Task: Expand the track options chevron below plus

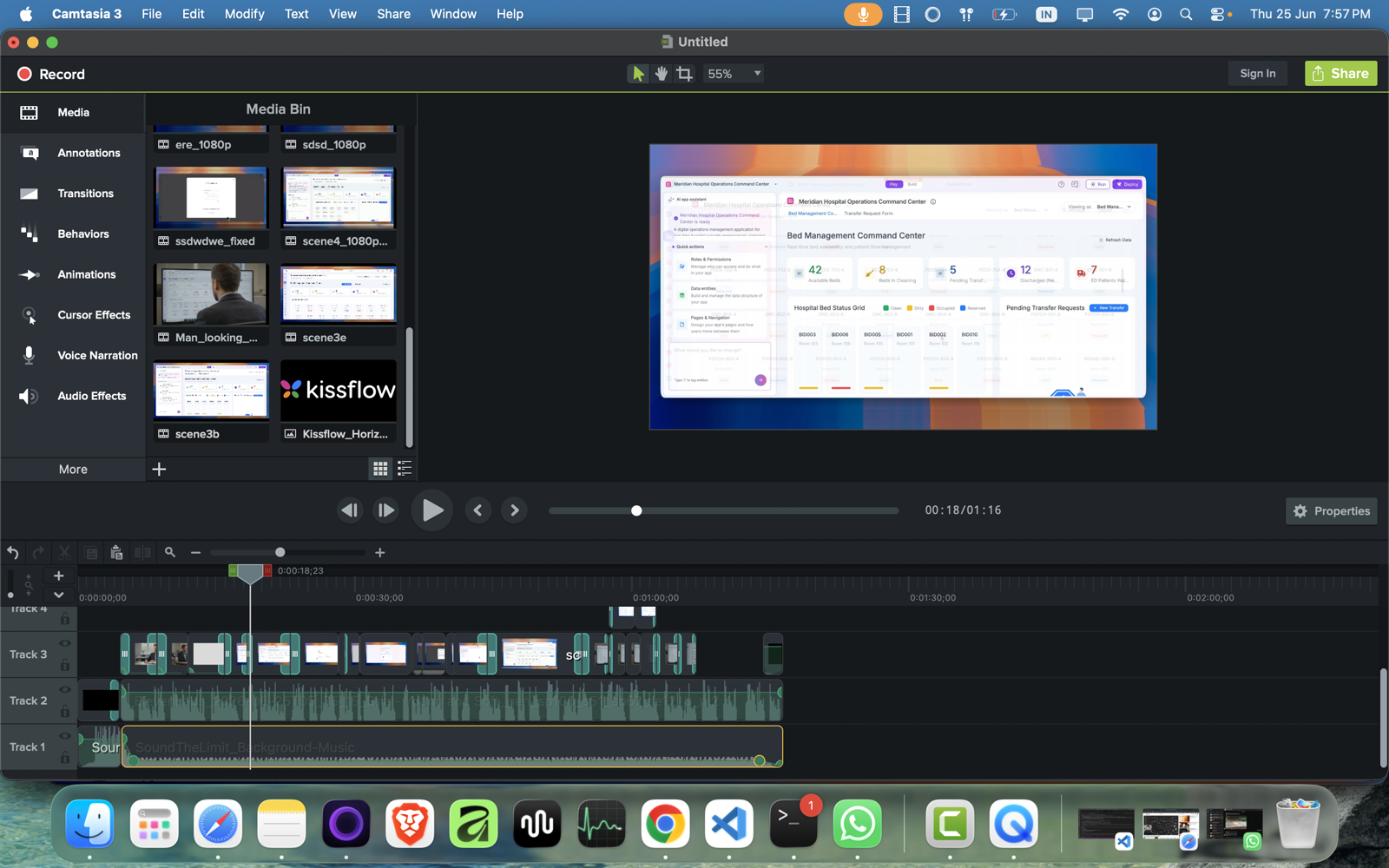Action: click(58, 595)
